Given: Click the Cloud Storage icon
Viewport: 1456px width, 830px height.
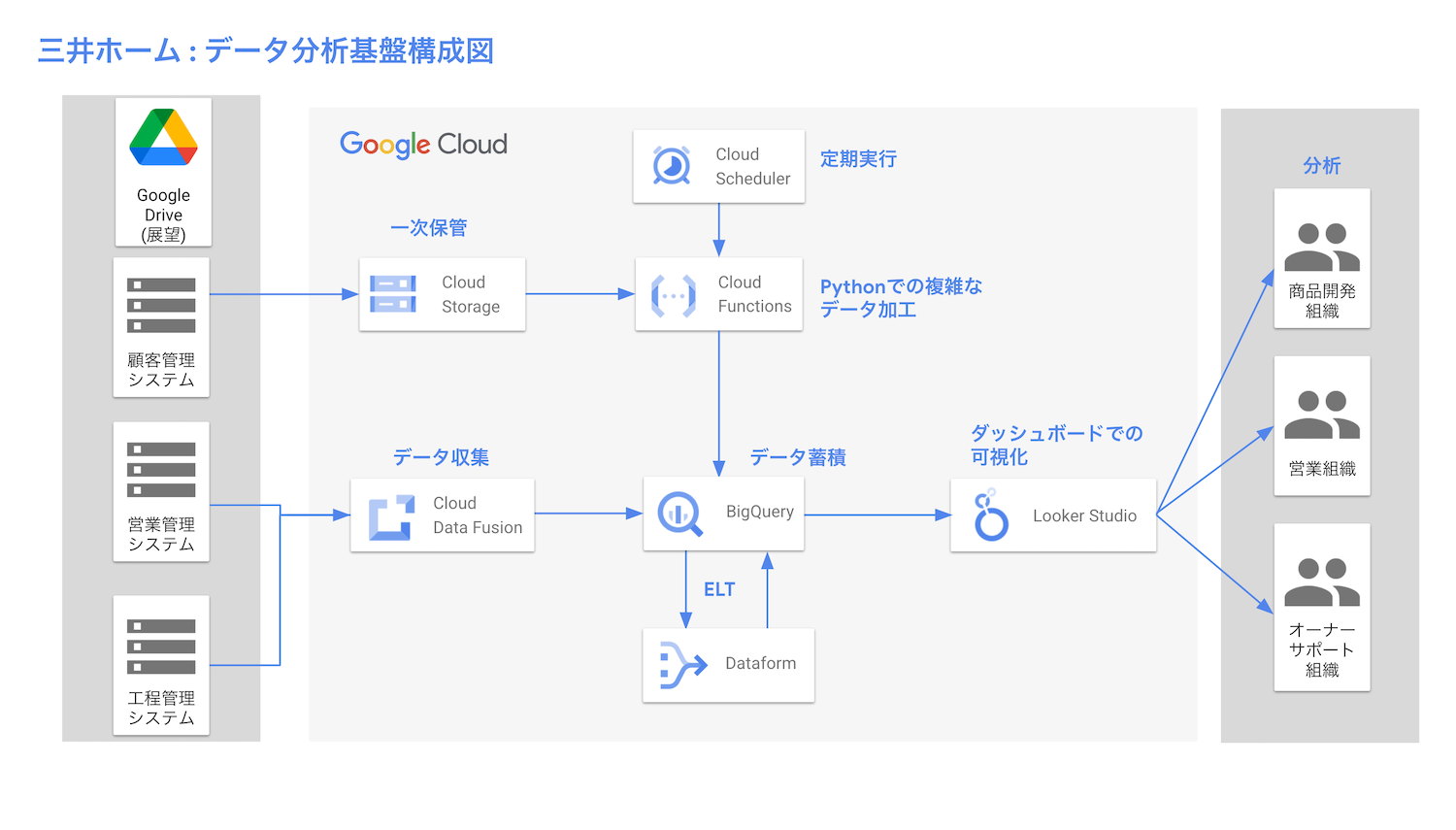Looking at the screenshot, I should coord(393,294).
